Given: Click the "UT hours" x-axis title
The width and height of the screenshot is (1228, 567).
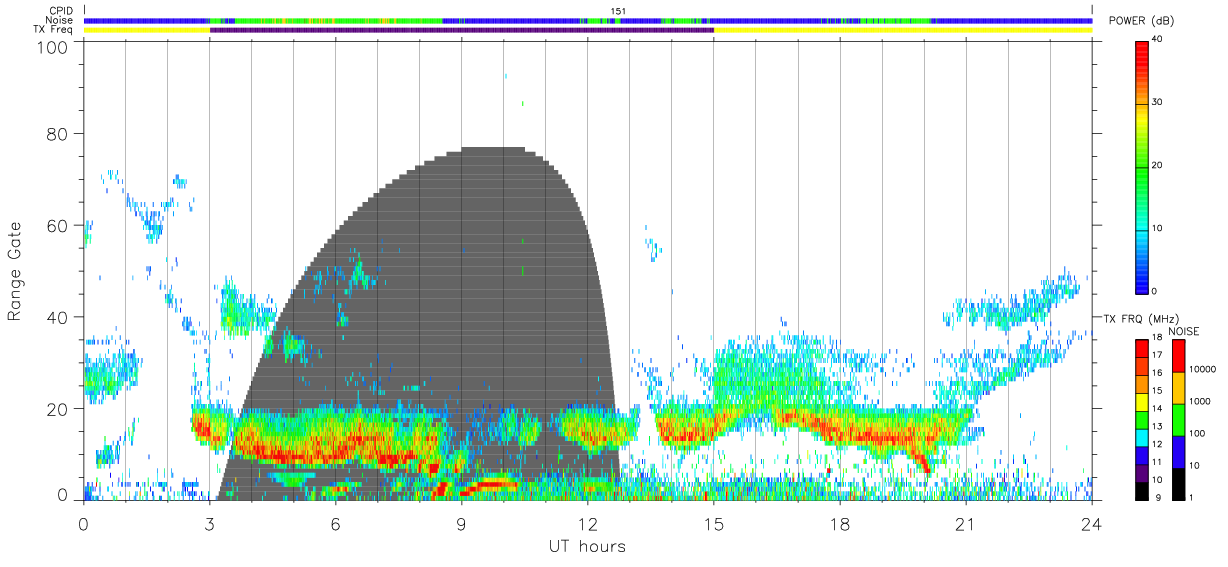Looking at the screenshot, I should (x=587, y=546).
